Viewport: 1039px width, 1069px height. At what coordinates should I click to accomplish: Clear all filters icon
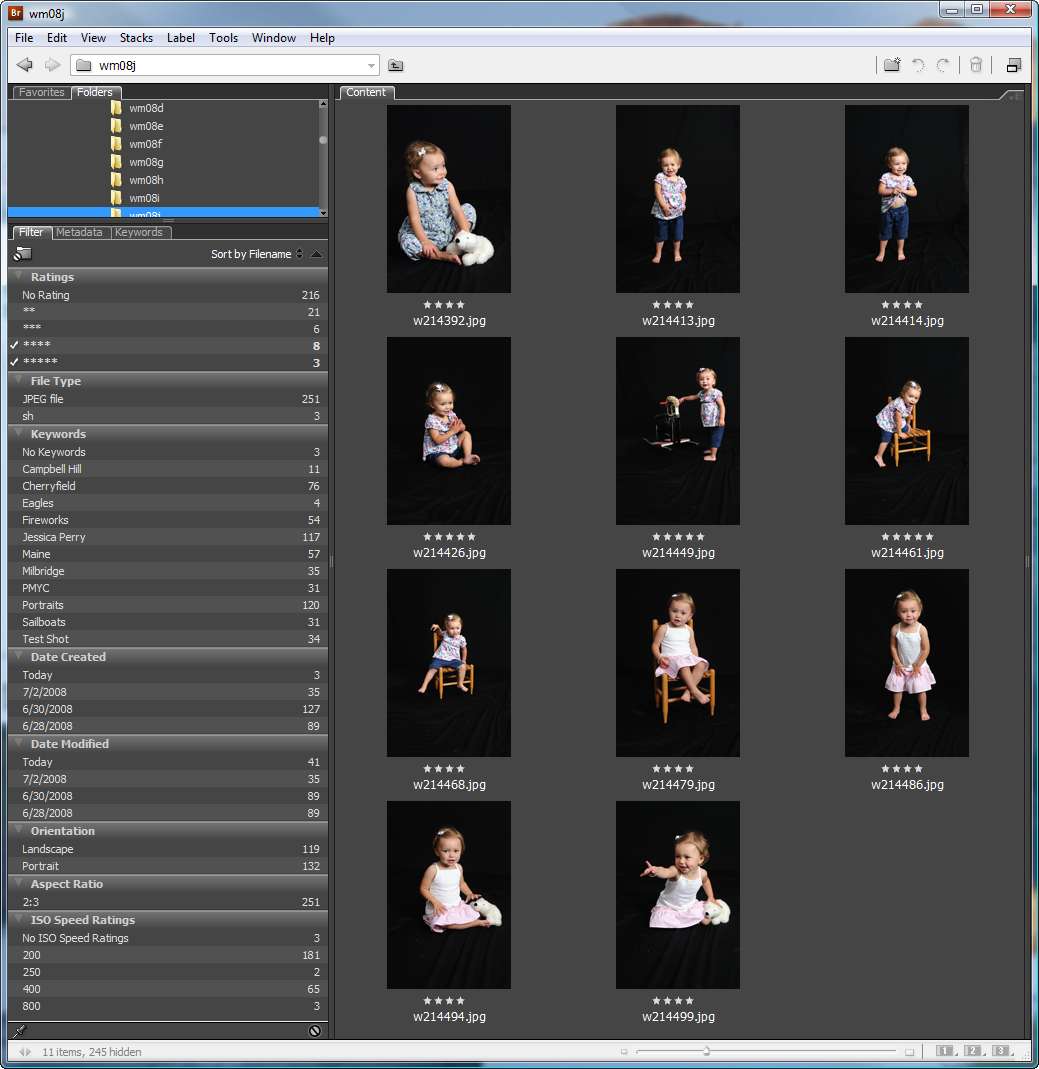[x=315, y=1031]
